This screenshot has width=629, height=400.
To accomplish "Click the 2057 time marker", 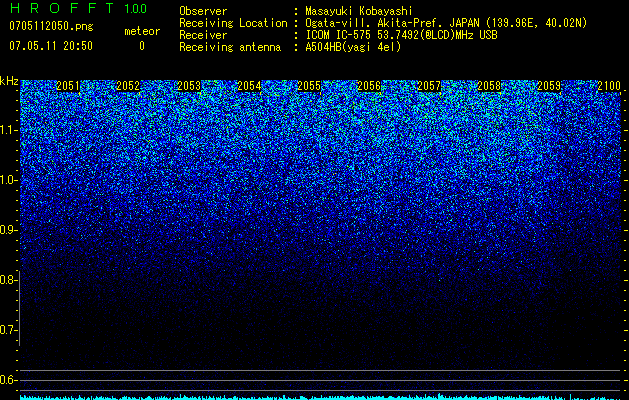I will click(429, 86).
